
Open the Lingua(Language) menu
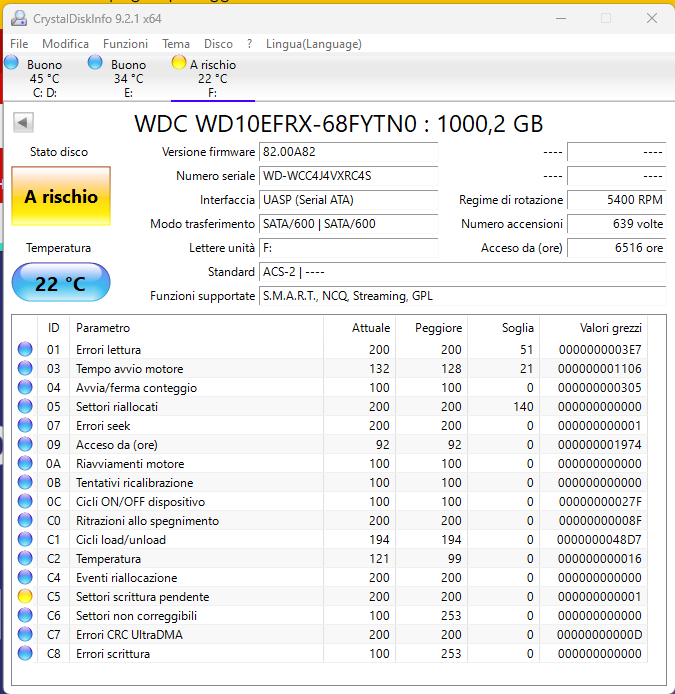coord(314,44)
